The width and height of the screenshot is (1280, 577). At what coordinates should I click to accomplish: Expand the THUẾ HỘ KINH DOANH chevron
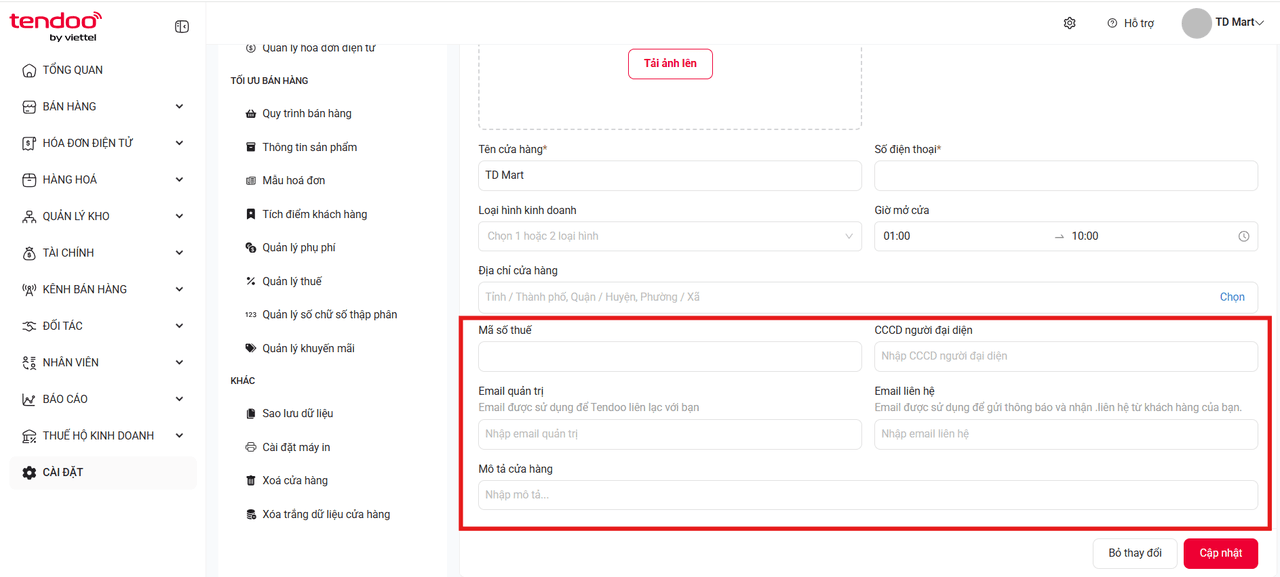click(x=180, y=436)
